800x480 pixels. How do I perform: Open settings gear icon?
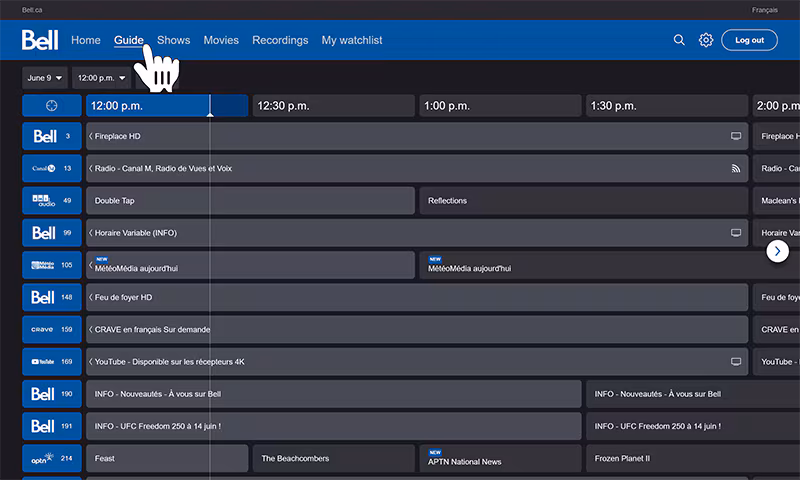[706, 40]
